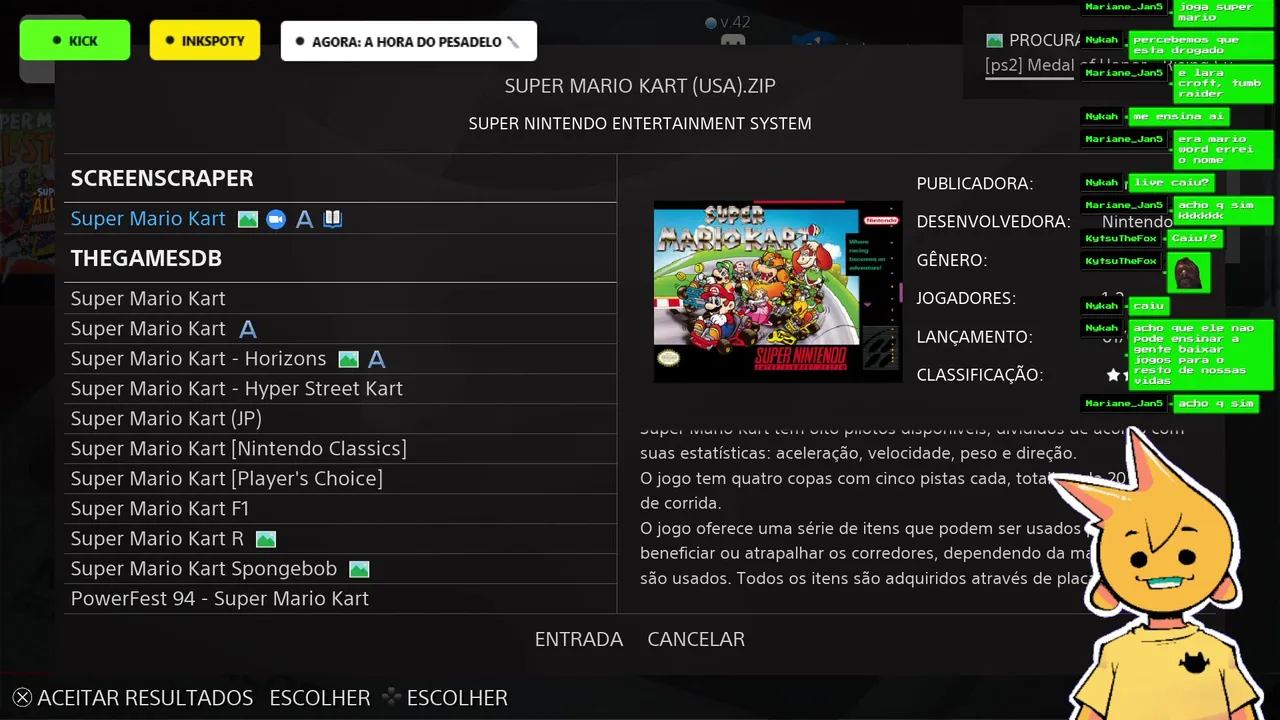
Task: Click SUPER MARIO KART (USA).ZIP title
Action: (640, 86)
